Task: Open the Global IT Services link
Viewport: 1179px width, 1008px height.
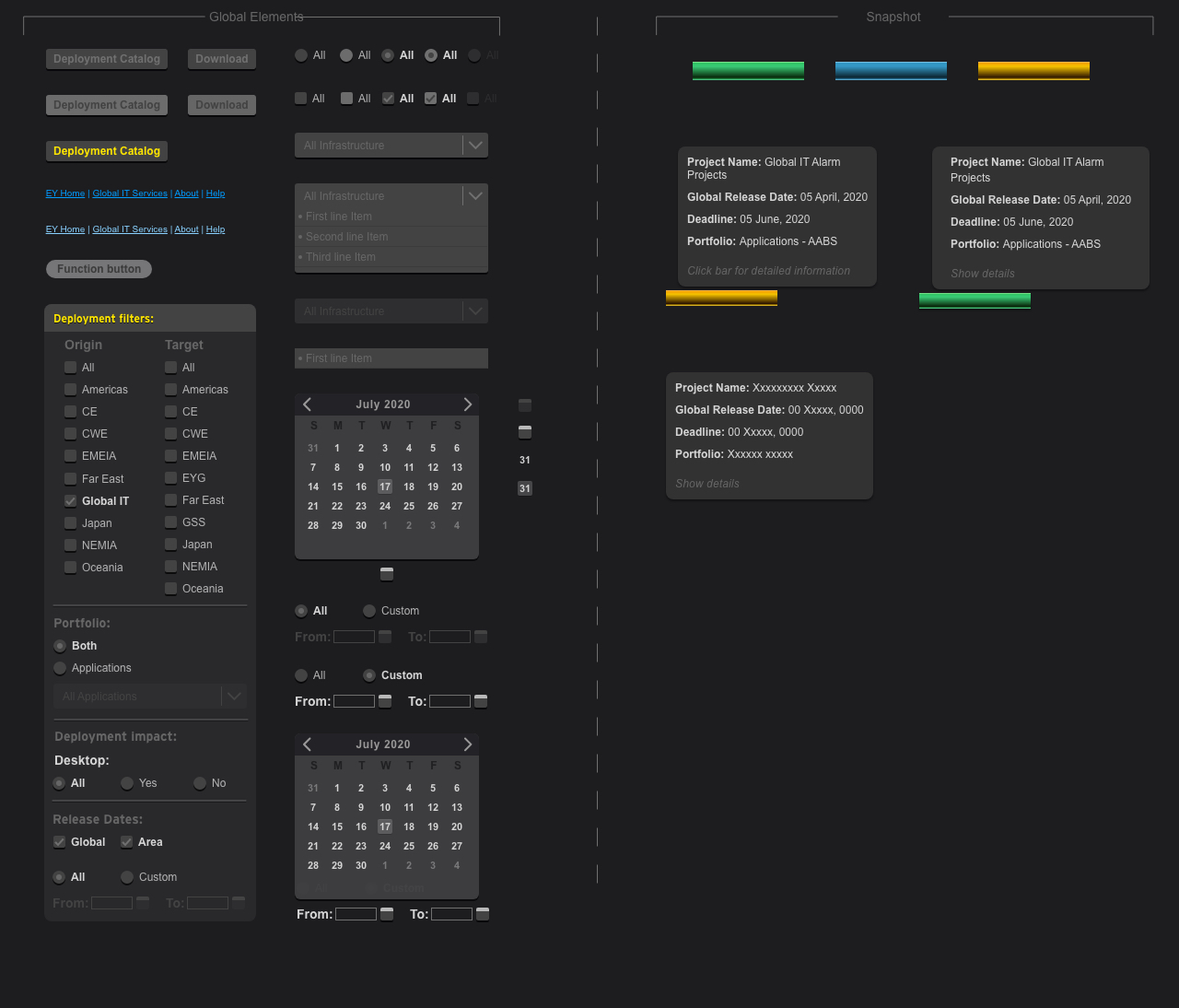Action: pyautogui.click(x=129, y=193)
